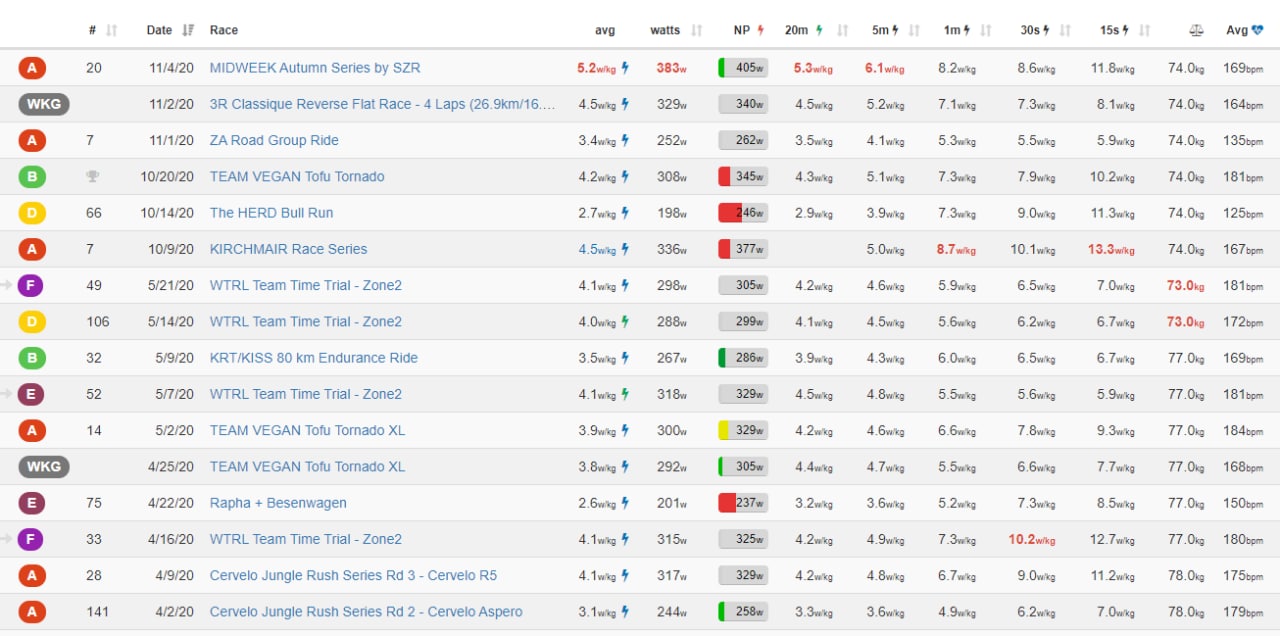Image resolution: width=1280 pixels, height=636 pixels.
Task: Open KIRCHMAIR Race Series link
Action: (288, 249)
